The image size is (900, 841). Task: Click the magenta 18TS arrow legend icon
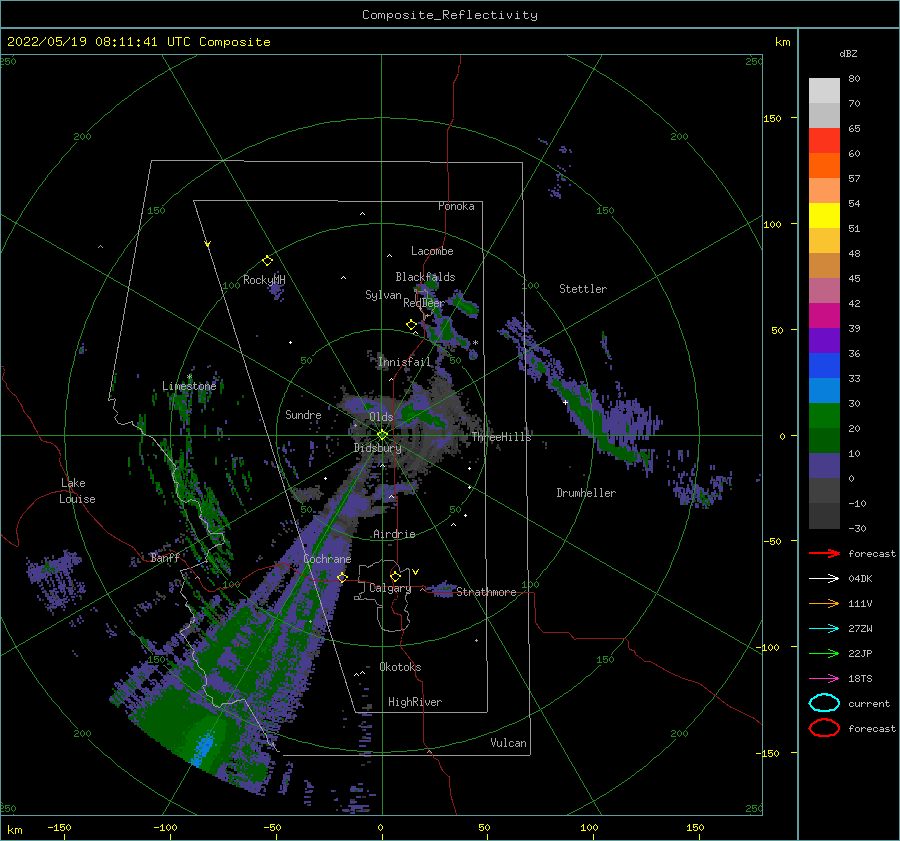point(824,679)
